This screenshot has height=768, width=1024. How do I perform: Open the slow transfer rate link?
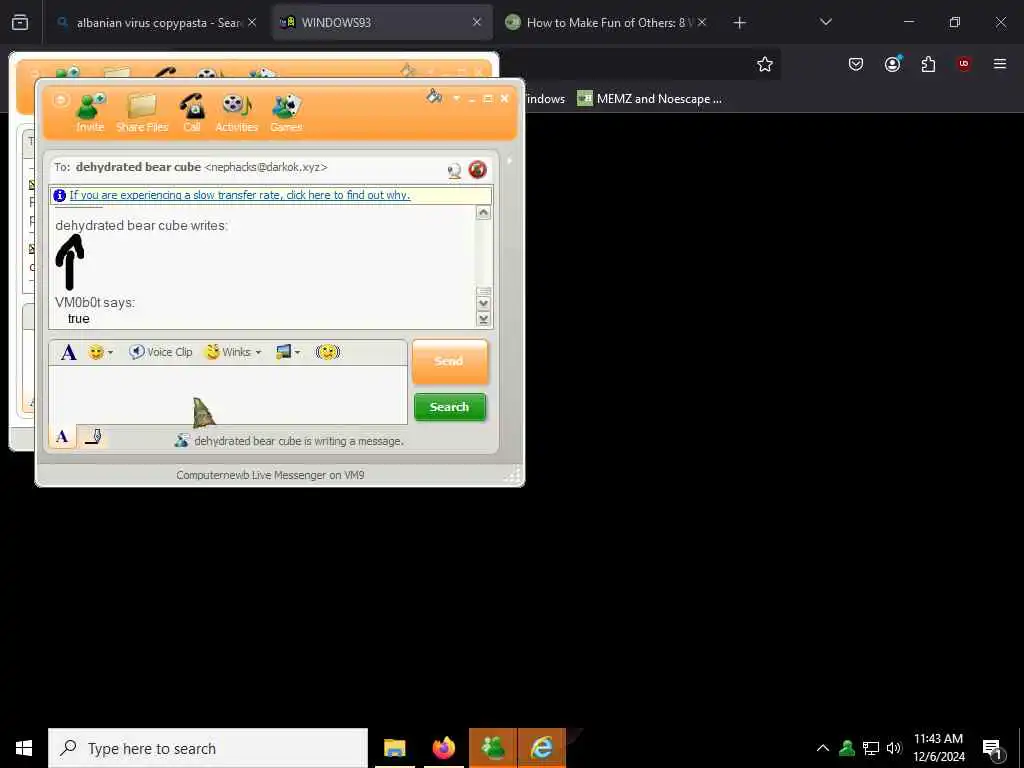tap(240, 195)
